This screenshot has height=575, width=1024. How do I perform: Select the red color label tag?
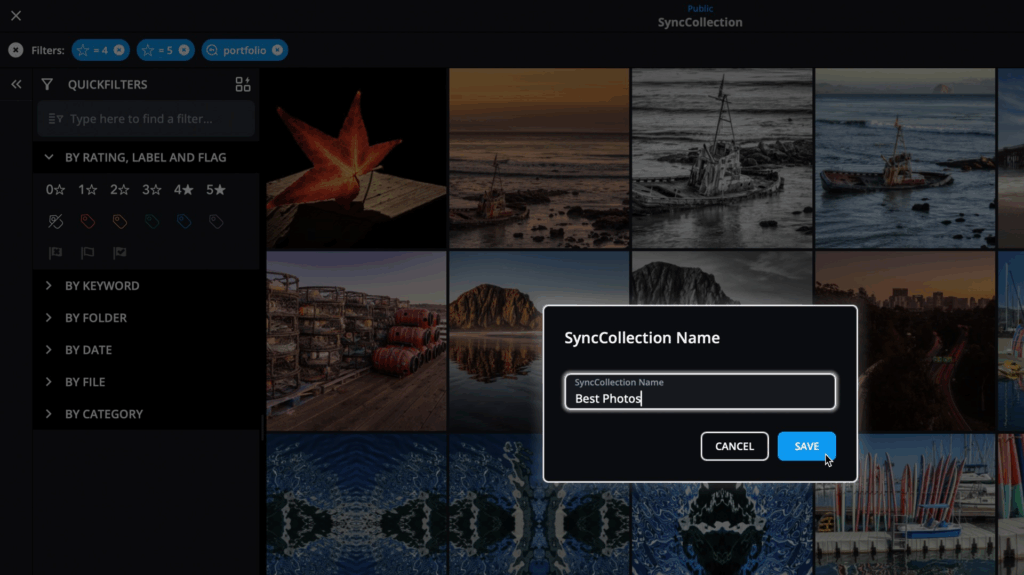[88, 222]
